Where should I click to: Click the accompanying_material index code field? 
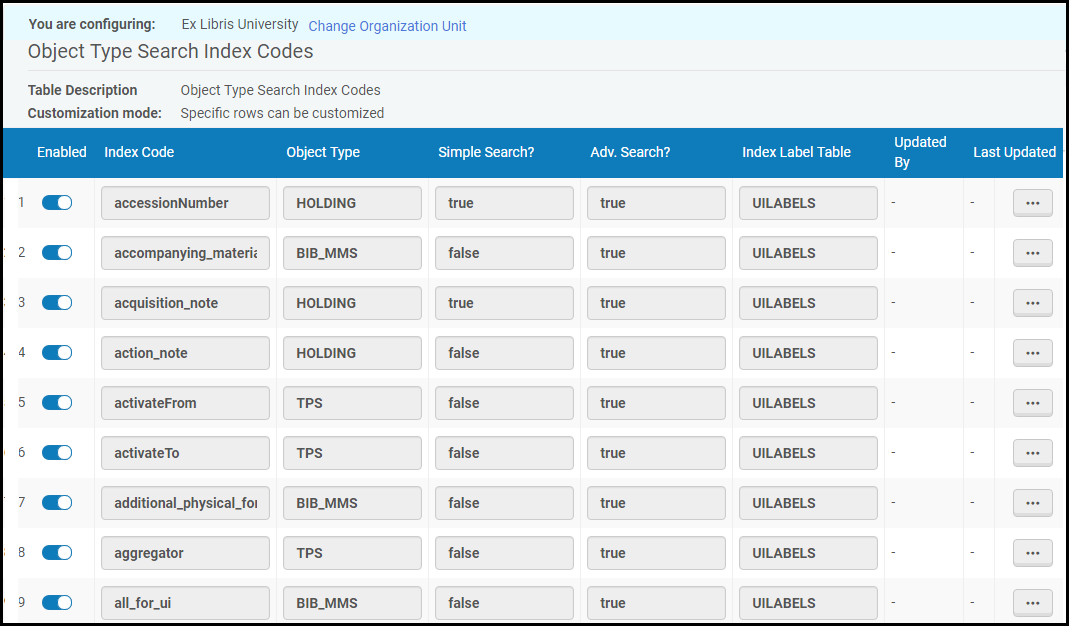pyautogui.click(x=185, y=253)
